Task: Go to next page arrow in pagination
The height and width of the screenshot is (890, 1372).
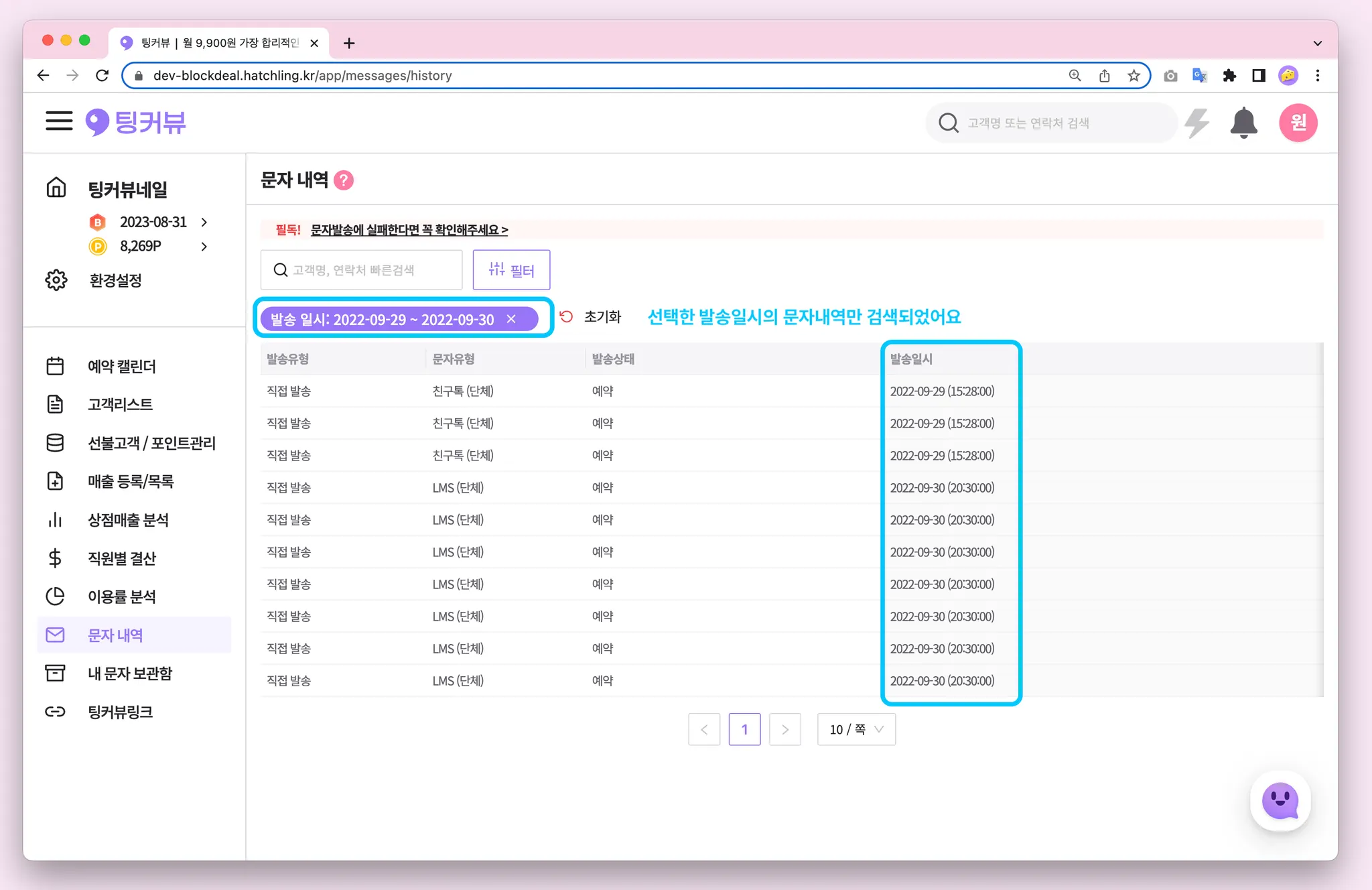Action: pos(785,729)
